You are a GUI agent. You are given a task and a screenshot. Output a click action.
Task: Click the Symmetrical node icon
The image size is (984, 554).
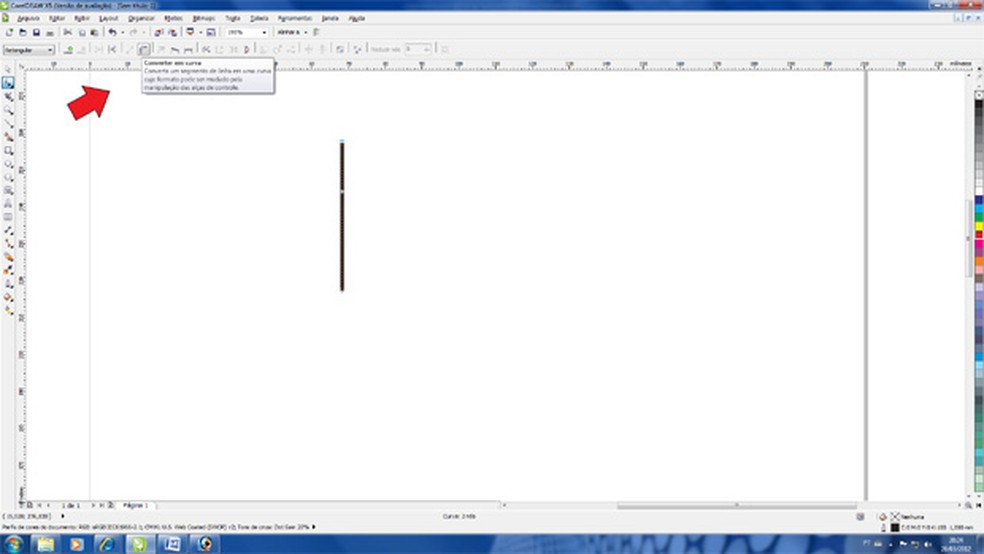pyautogui.click(x=188, y=50)
